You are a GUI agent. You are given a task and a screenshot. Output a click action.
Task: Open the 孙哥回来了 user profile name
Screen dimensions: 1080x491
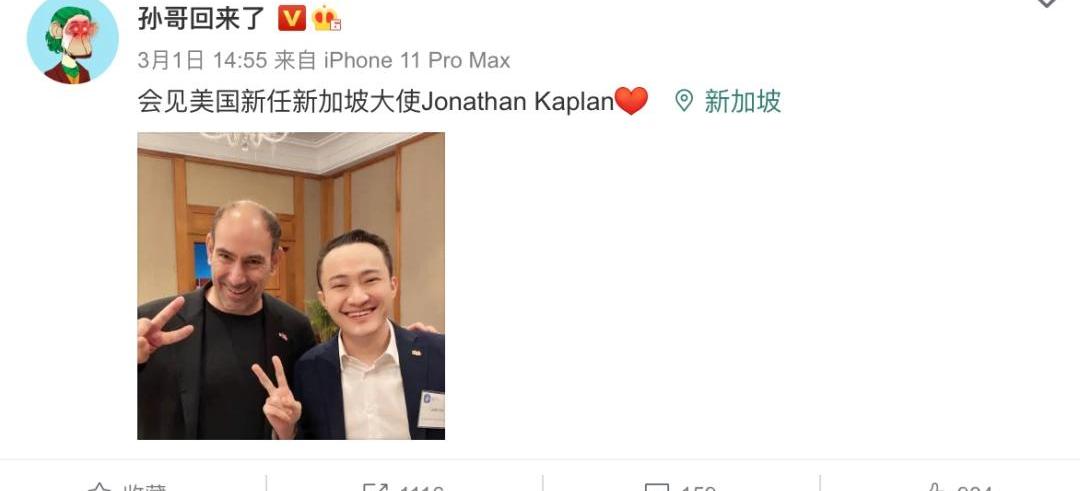click(201, 18)
